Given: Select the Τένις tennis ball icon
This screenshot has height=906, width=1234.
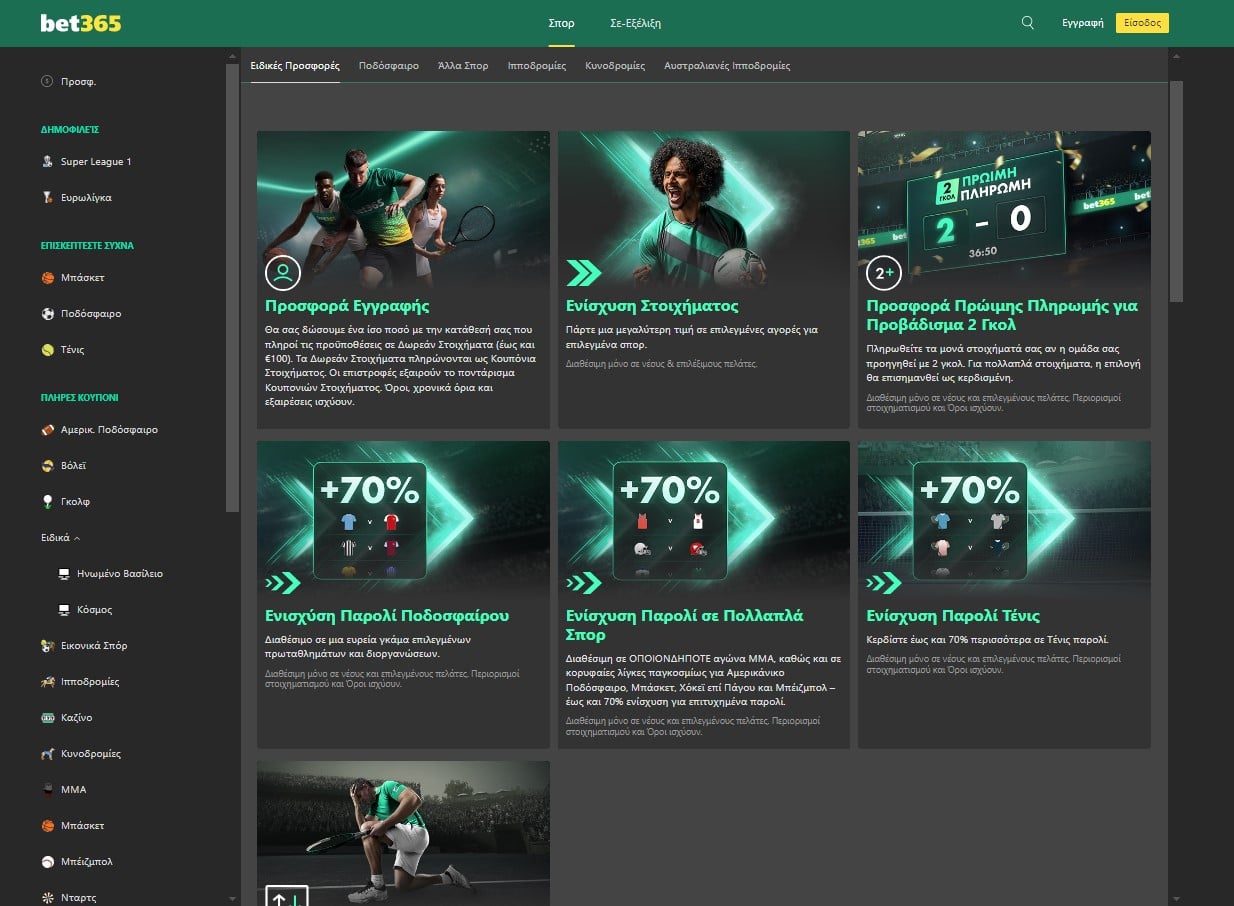Looking at the screenshot, I should pyautogui.click(x=47, y=350).
